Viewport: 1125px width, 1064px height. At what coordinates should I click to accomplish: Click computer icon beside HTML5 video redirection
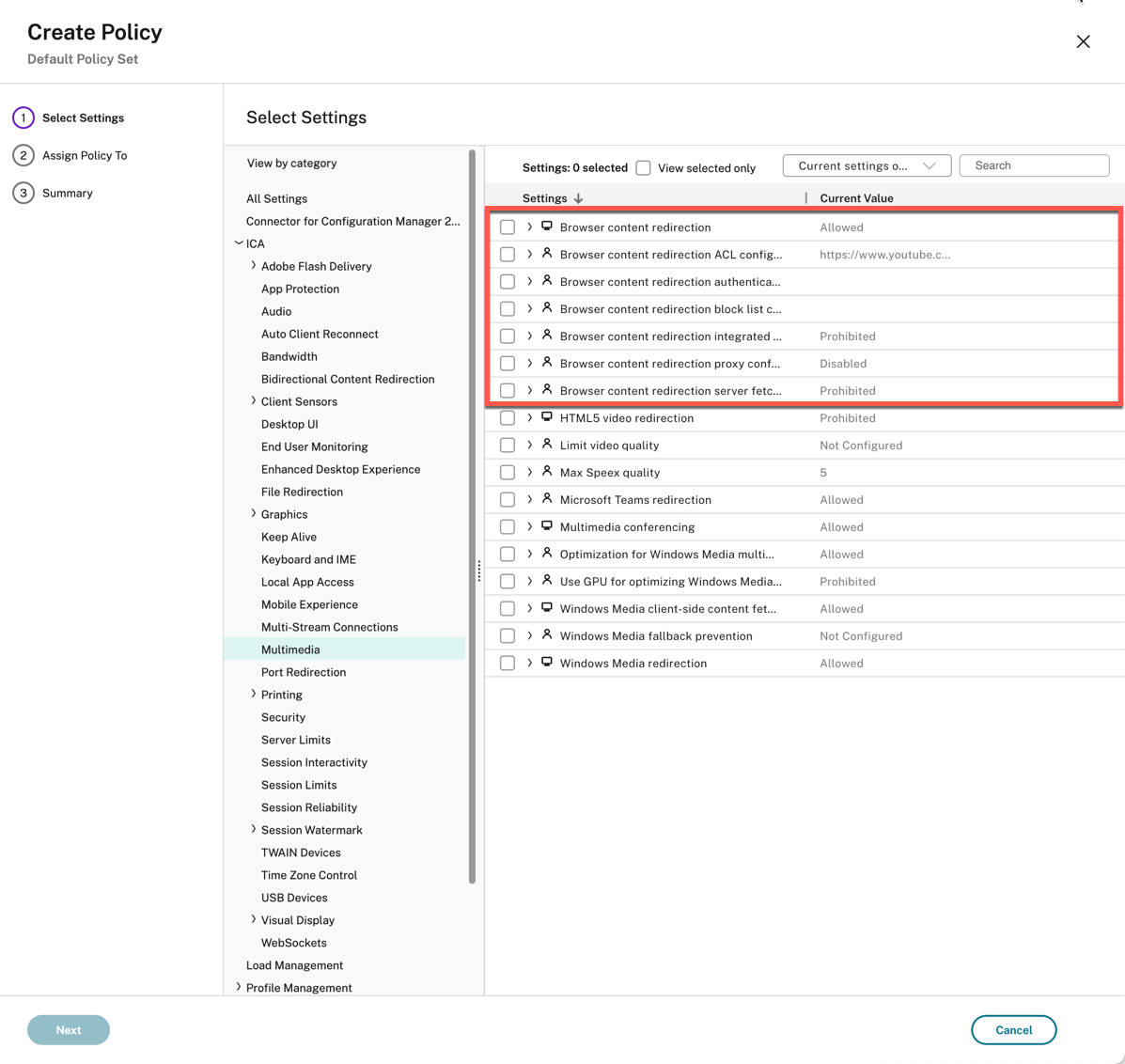pos(547,417)
